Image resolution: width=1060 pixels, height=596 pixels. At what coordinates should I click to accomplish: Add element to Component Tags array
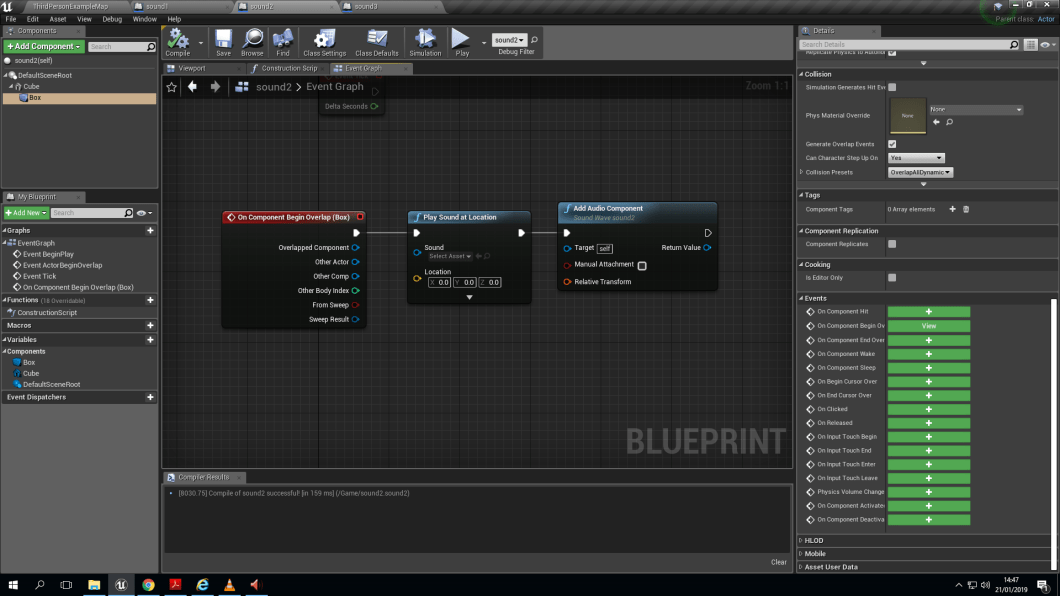pos(953,209)
